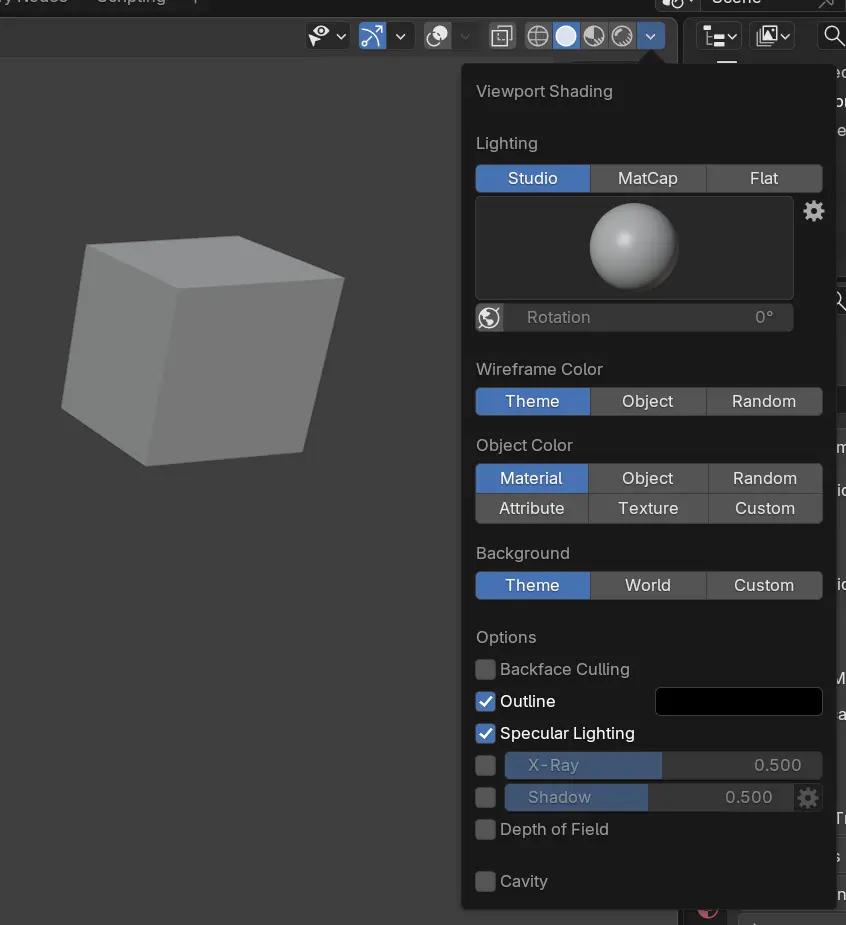Enable Backface Culling checkbox

(486, 669)
